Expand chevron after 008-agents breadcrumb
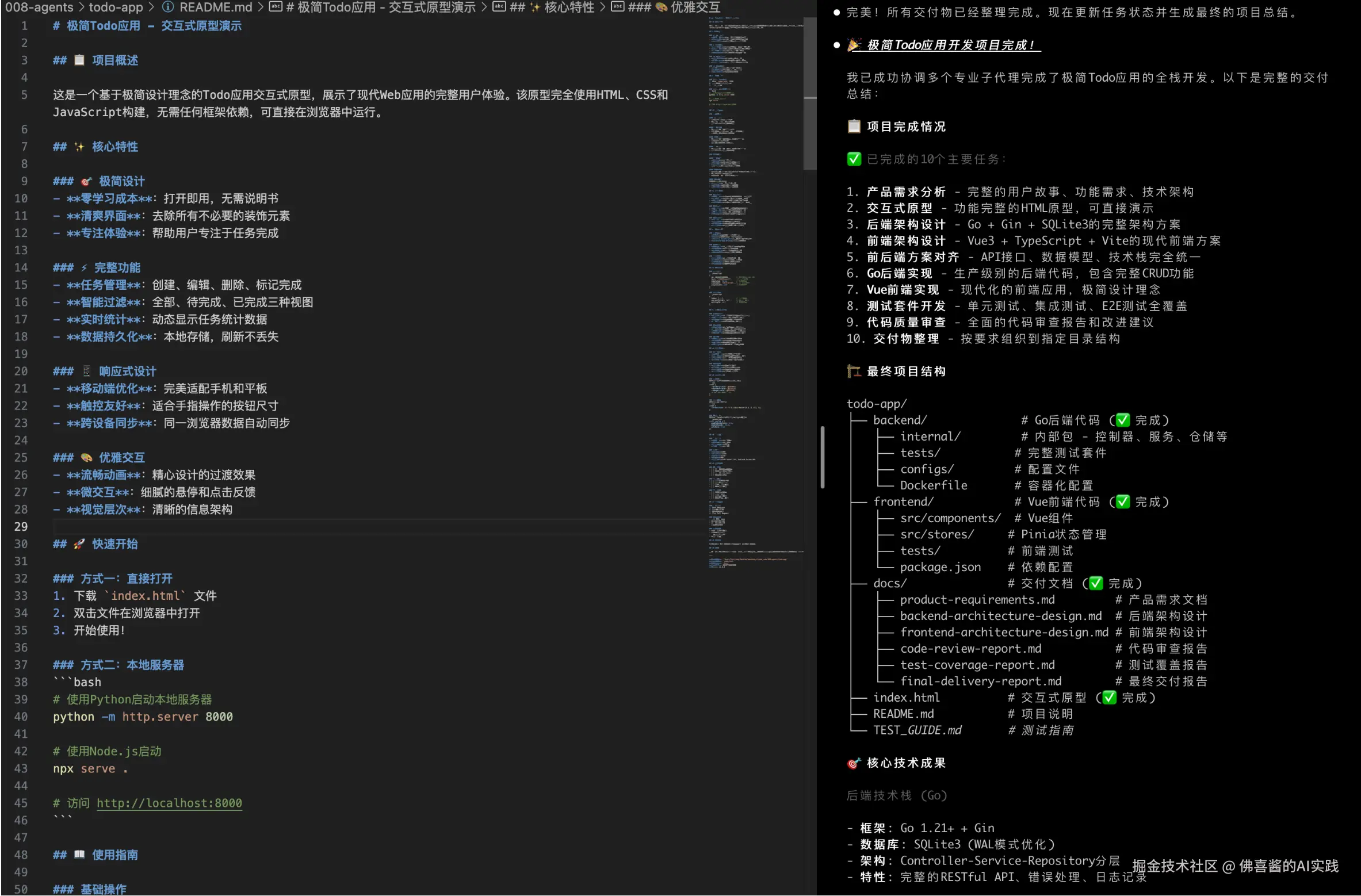This screenshot has width=1361, height=896. (x=81, y=7)
